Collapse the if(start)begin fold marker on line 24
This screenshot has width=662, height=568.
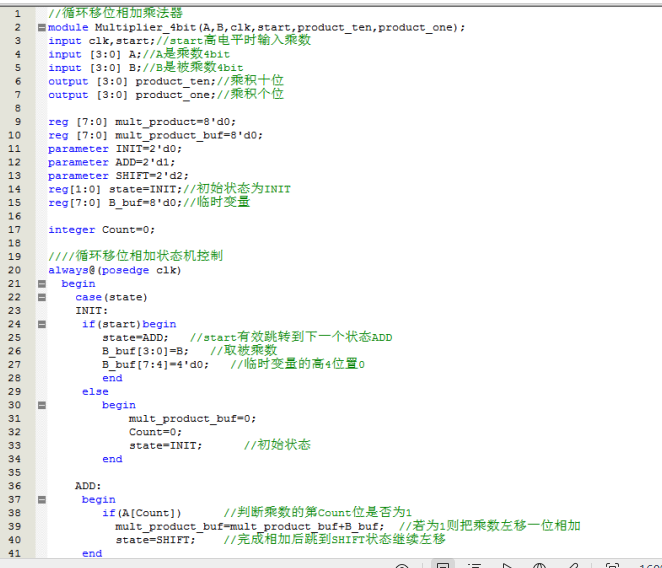[42, 324]
